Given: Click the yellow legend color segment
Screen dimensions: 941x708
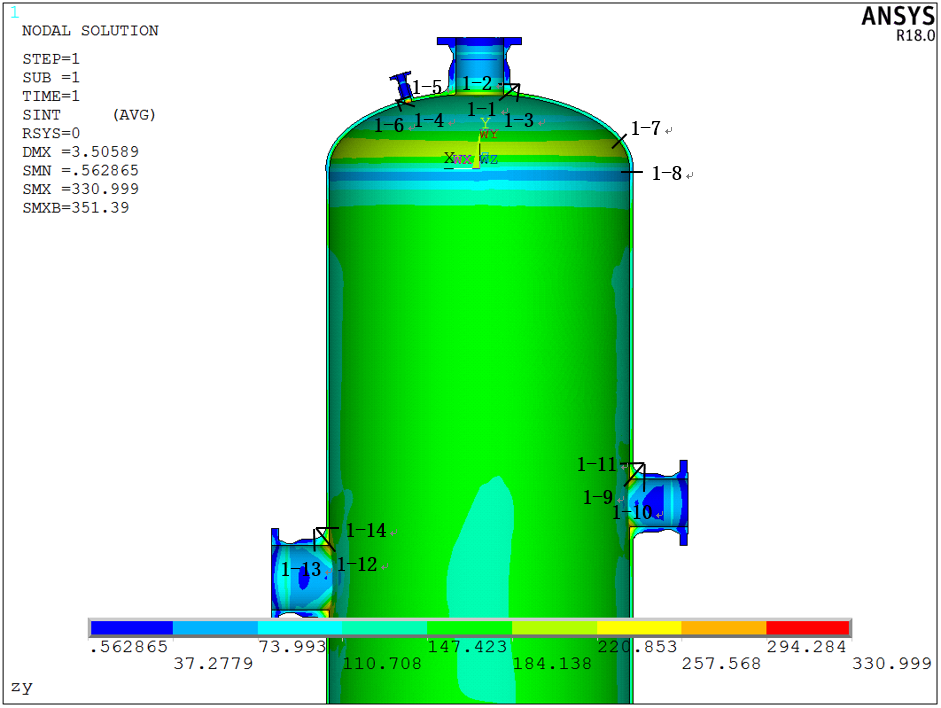Looking at the screenshot, I should 639,628.
